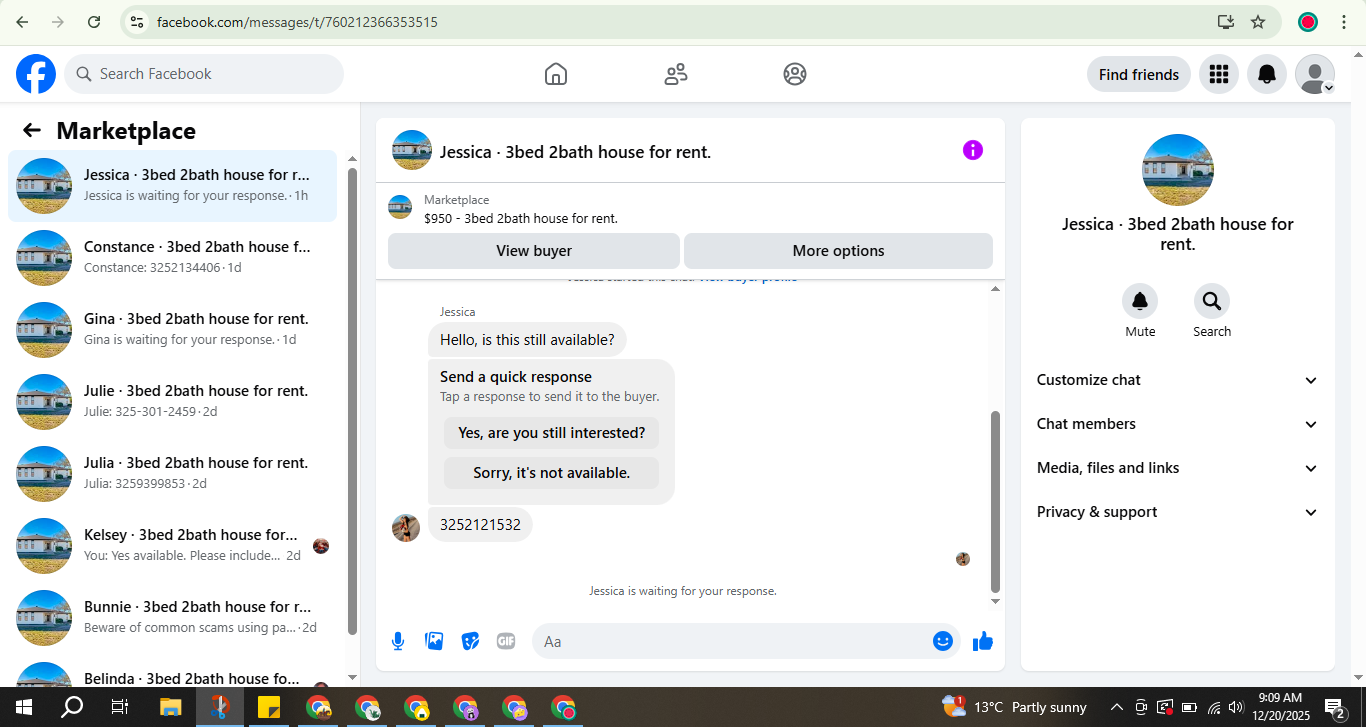Send quick reply "Yes, are you still interested?"
This screenshot has height=727, width=1366.
(x=552, y=433)
